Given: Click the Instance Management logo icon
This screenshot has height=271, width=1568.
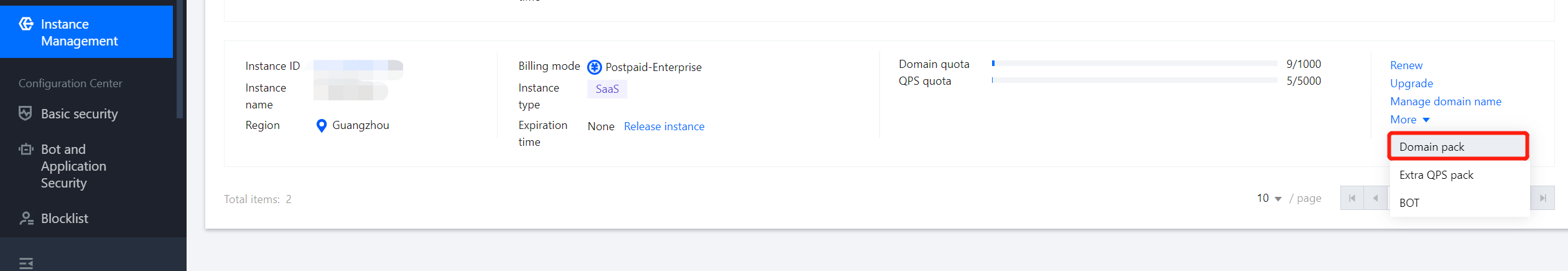Looking at the screenshot, I should coord(26,24).
